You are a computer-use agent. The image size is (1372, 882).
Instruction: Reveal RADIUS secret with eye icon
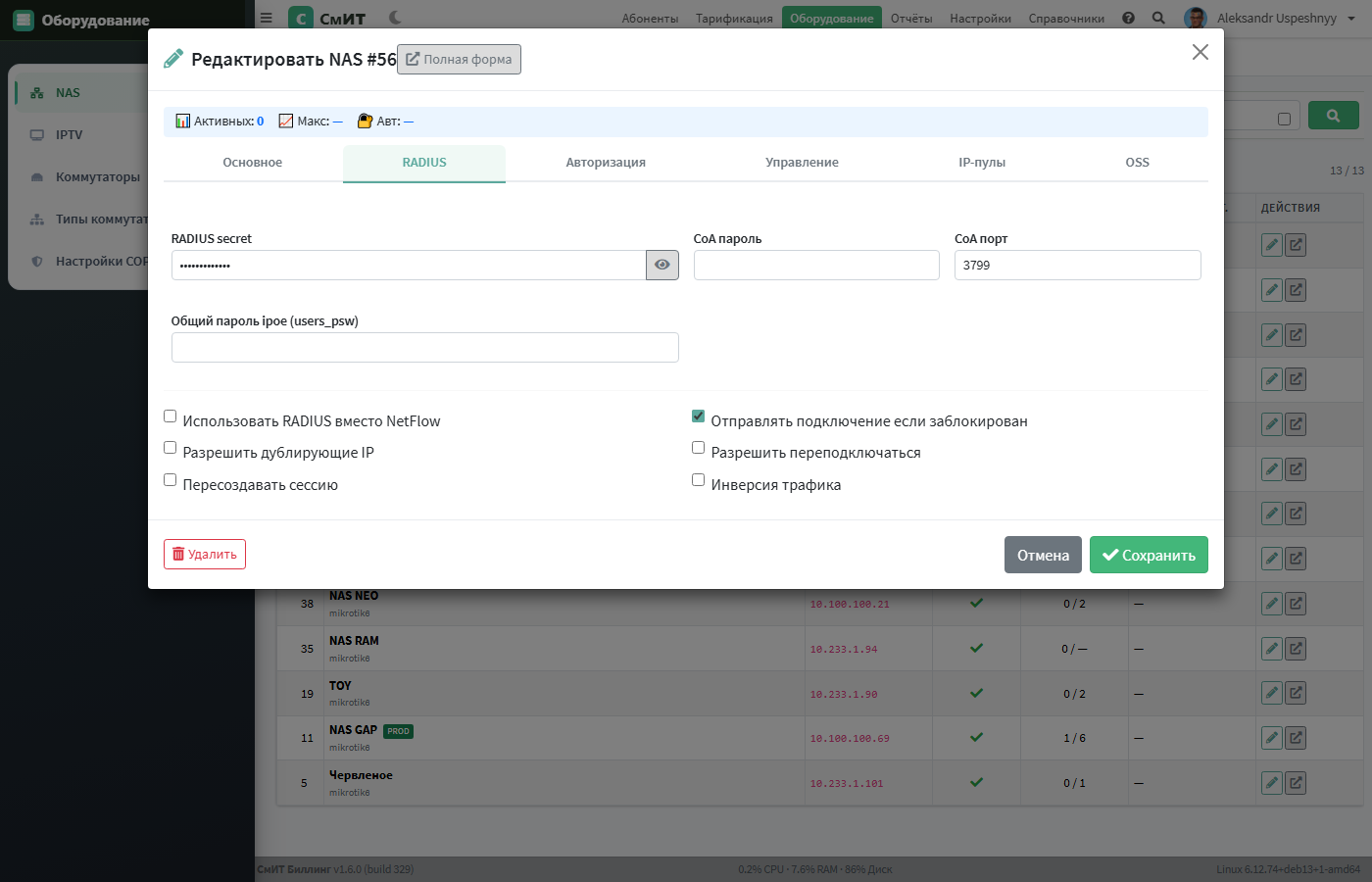[x=662, y=265]
